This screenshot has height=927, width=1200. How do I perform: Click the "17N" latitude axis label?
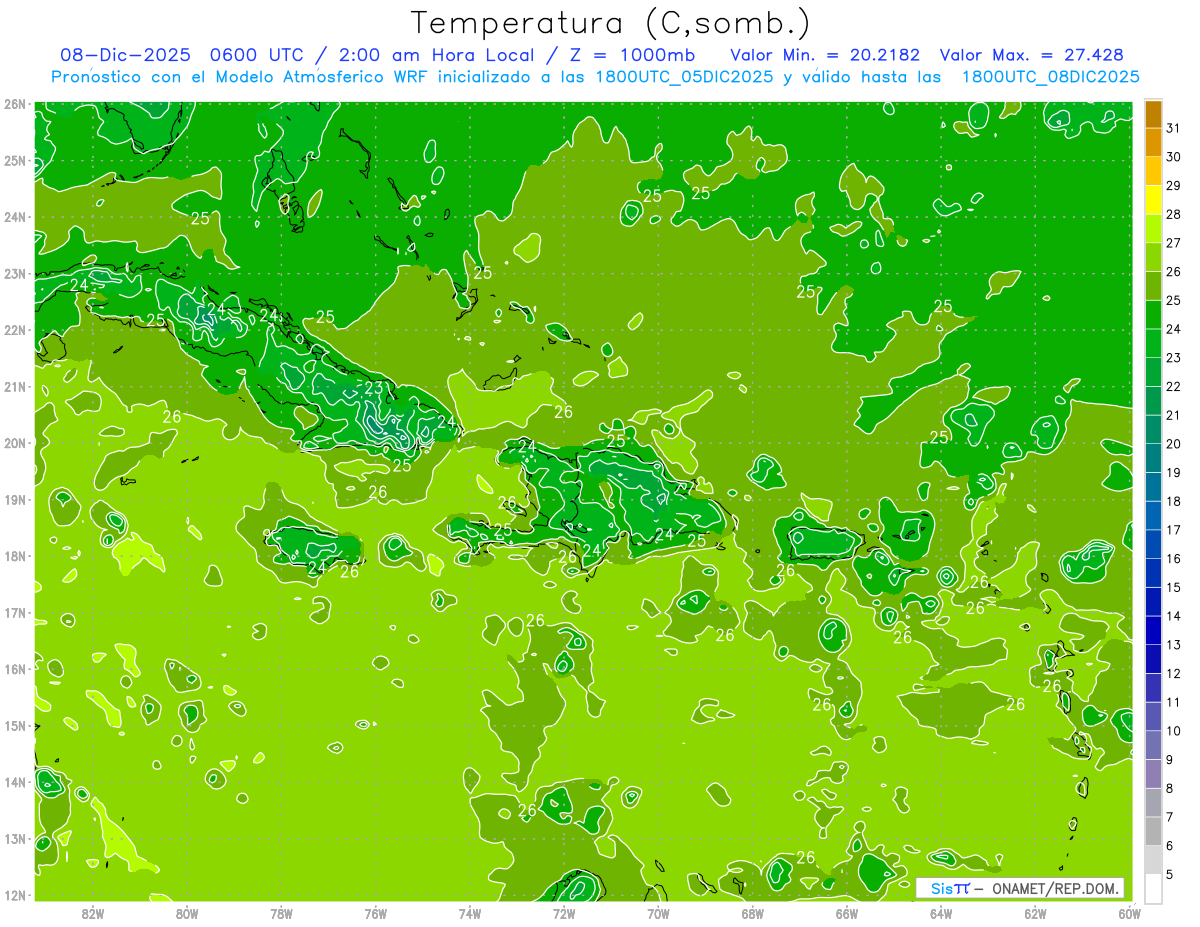pos(14,613)
